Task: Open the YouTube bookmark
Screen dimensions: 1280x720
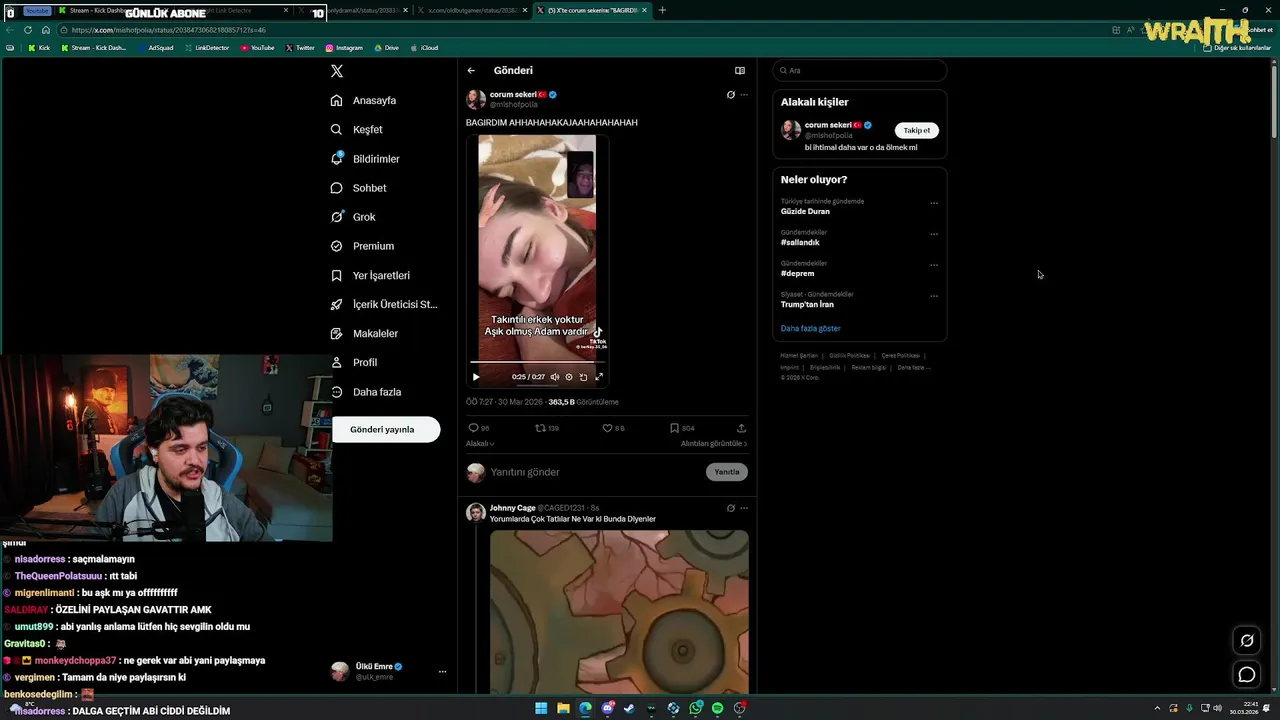Action: [x=257, y=48]
